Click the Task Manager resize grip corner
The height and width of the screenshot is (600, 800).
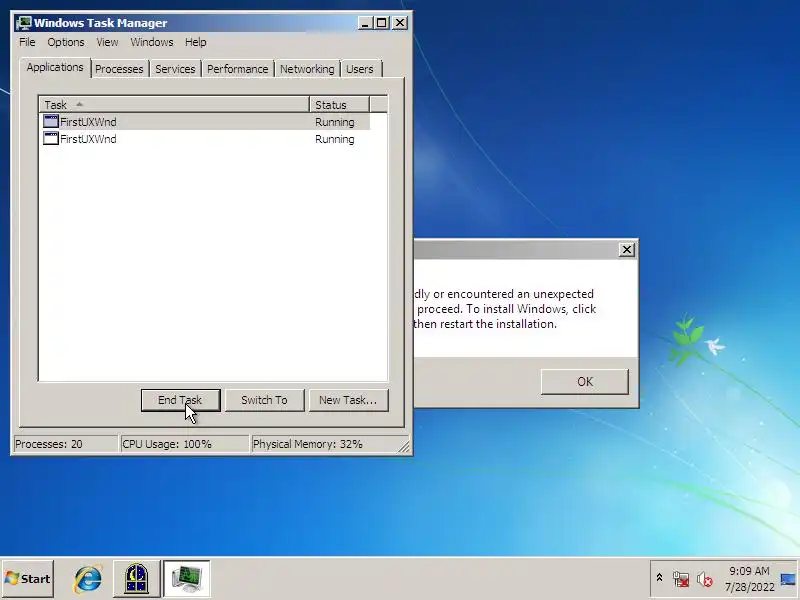pyautogui.click(x=404, y=447)
